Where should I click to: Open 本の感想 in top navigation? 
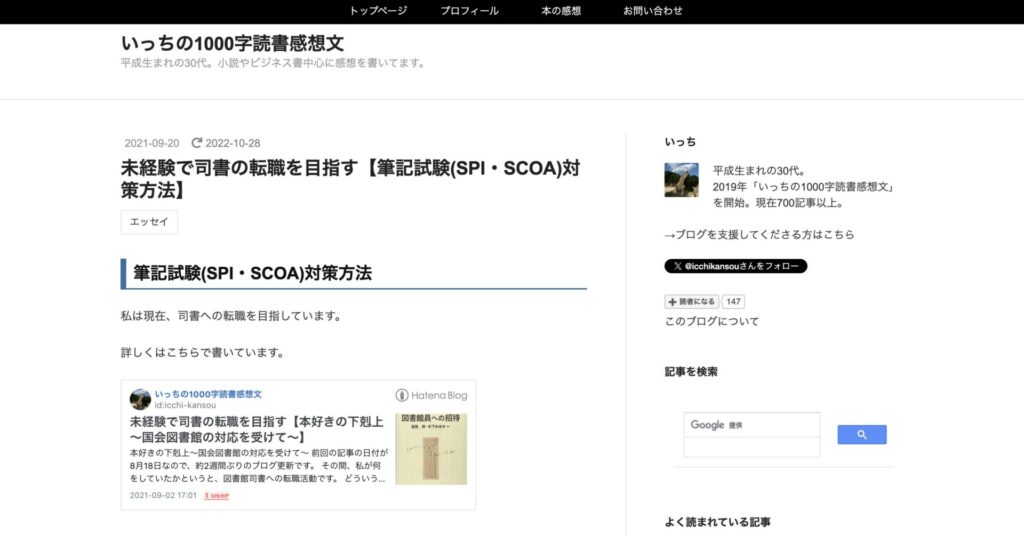[560, 11]
